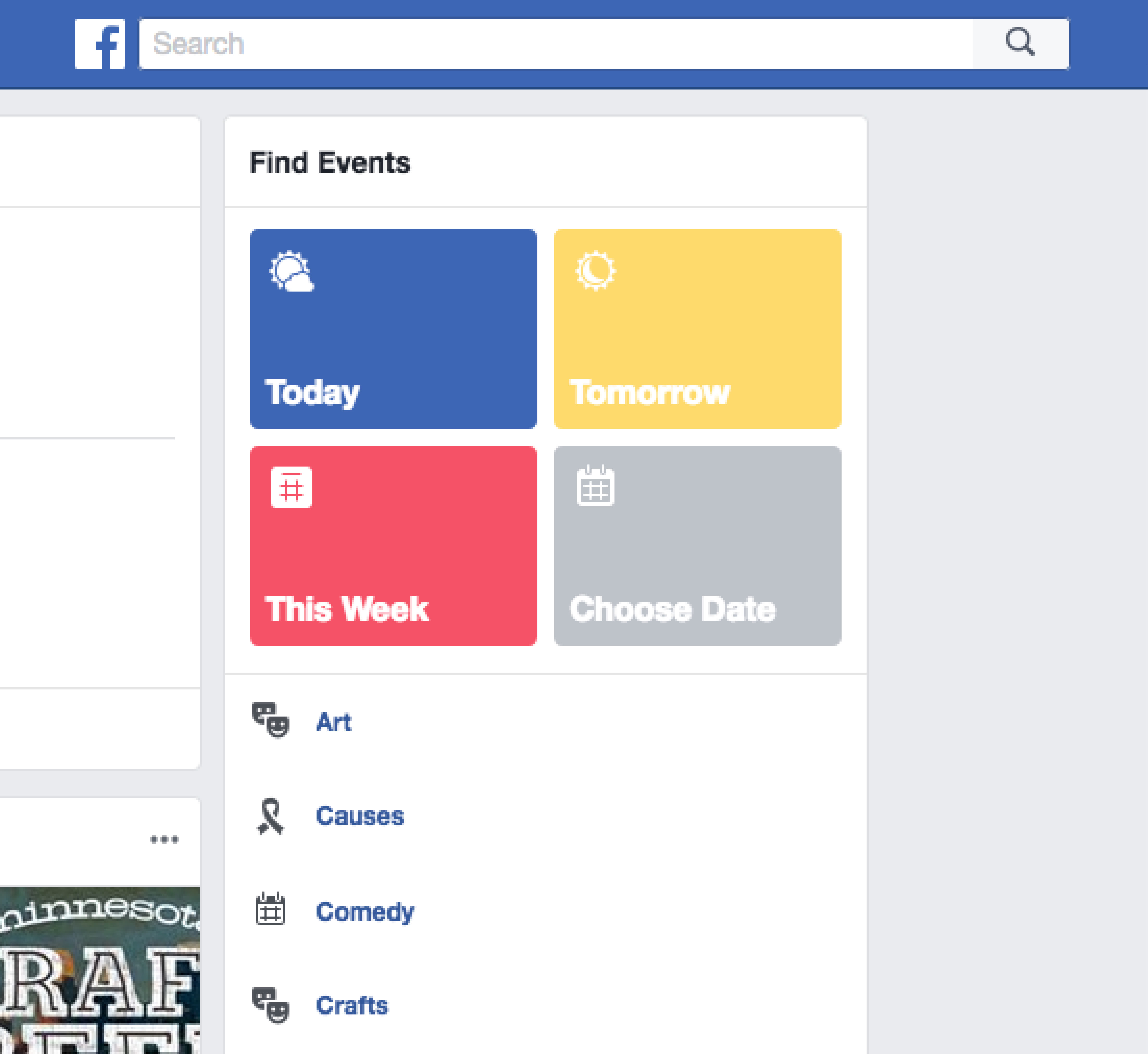Click the magnifying glass search icon

(x=1020, y=43)
